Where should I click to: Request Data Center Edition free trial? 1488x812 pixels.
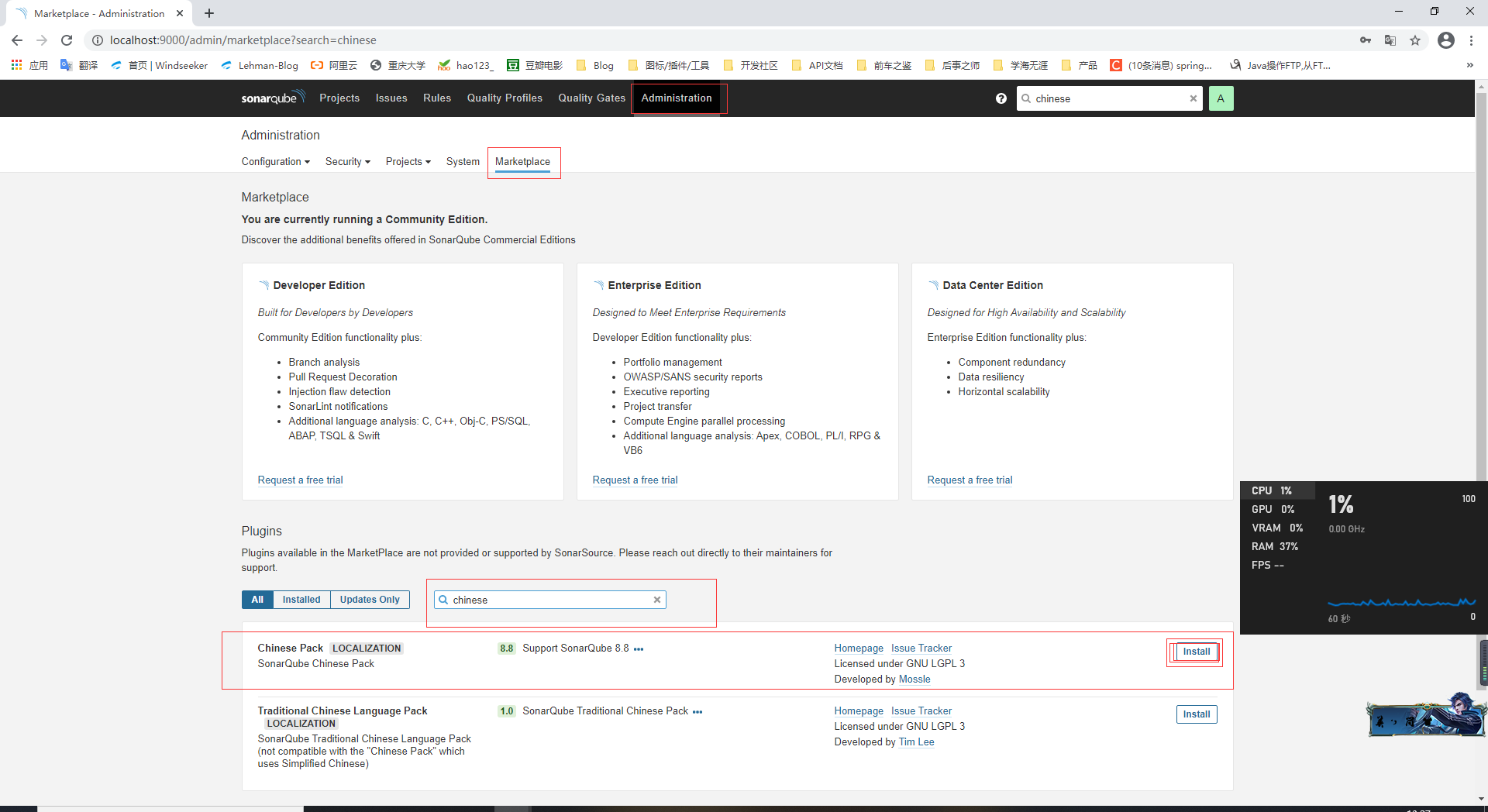[x=970, y=480]
